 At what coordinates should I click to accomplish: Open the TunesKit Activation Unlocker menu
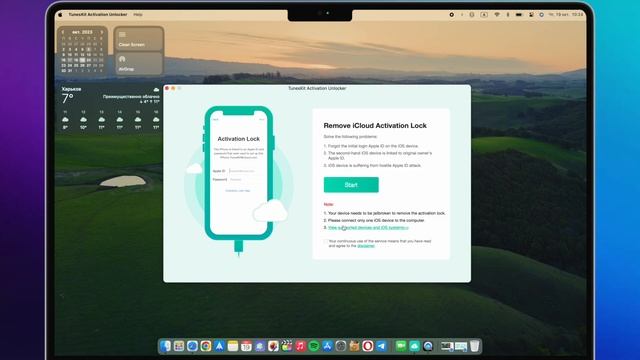98,14
